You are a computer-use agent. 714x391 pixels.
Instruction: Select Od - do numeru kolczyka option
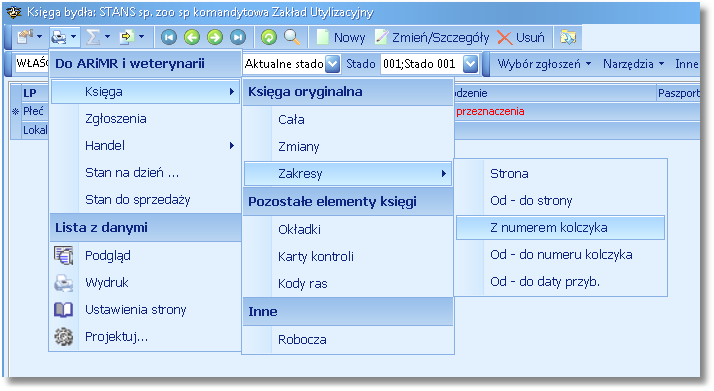point(561,254)
